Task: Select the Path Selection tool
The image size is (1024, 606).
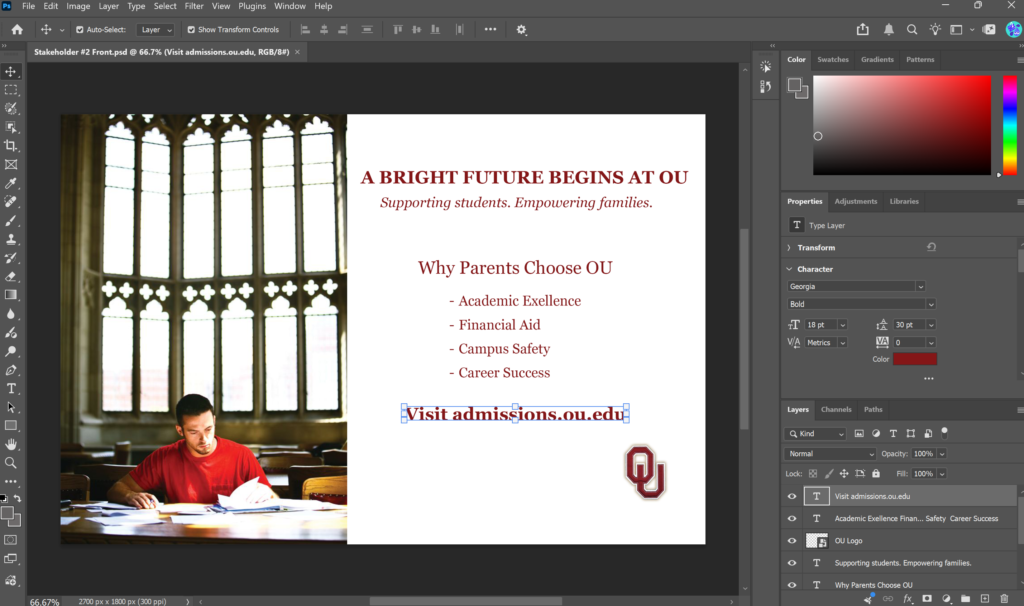Action: click(x=11, y=407)
